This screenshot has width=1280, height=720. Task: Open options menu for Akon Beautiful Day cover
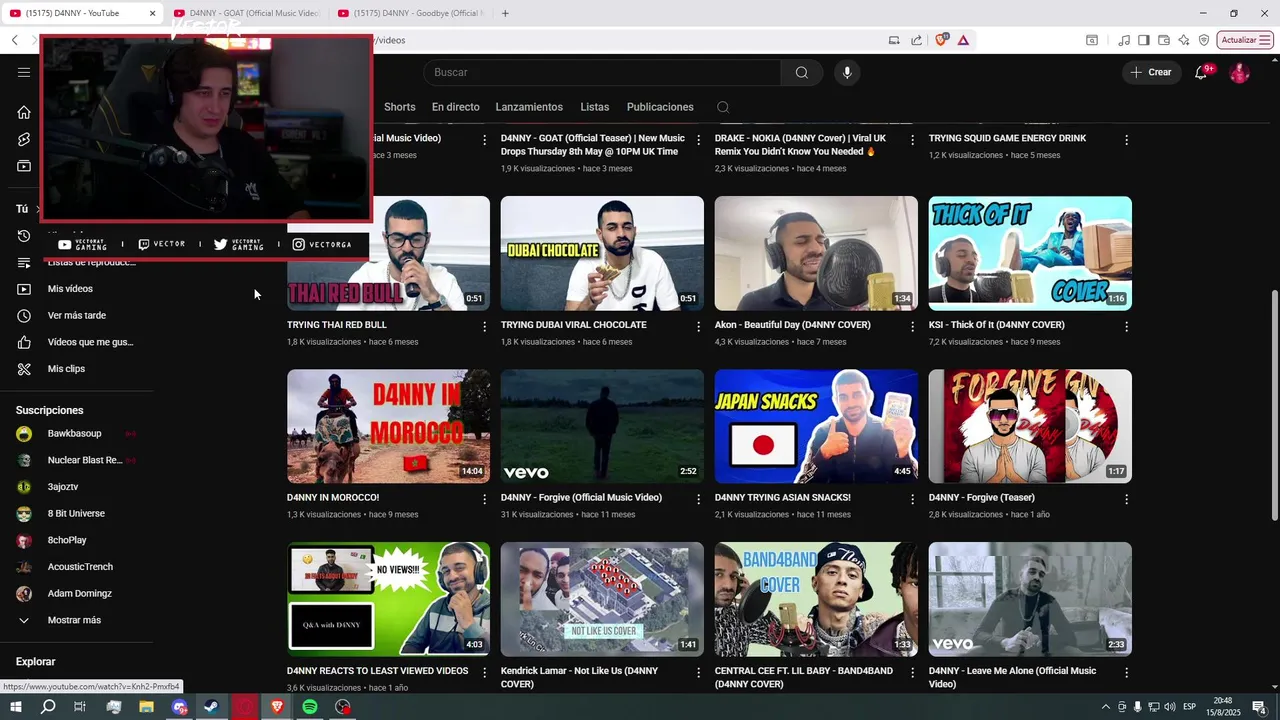pos(913,326)
